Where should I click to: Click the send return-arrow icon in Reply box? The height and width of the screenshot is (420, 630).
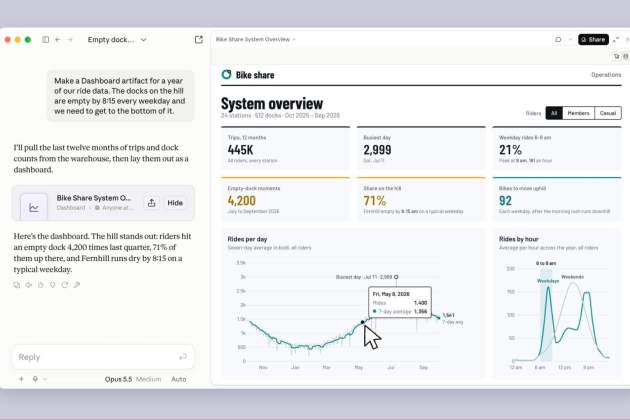[183, 356]
